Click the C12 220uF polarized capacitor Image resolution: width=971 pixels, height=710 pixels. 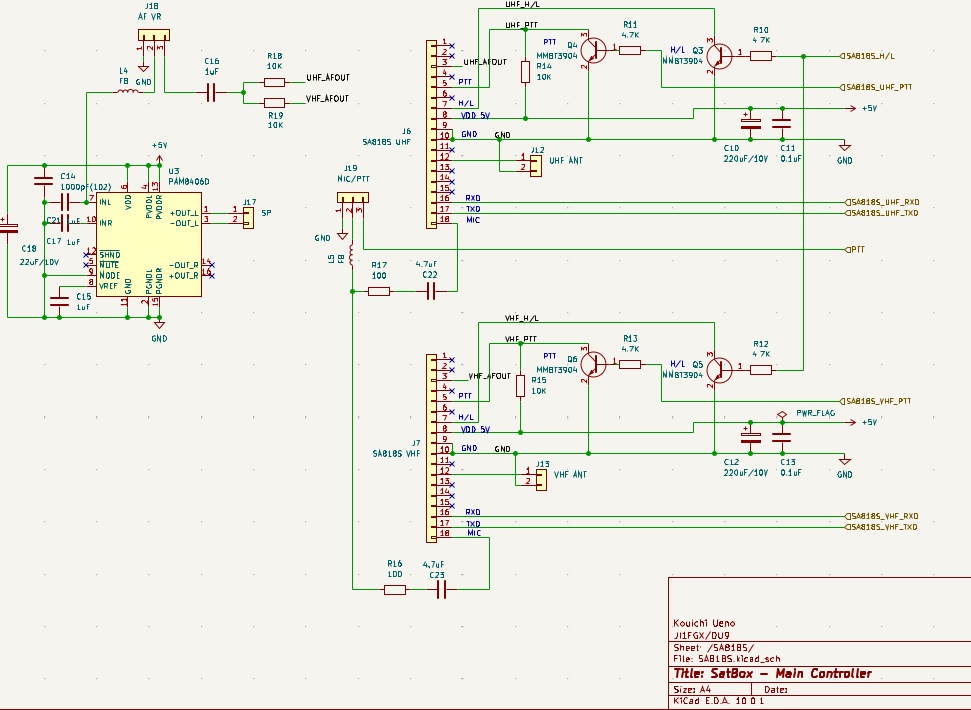coord(751,438)
